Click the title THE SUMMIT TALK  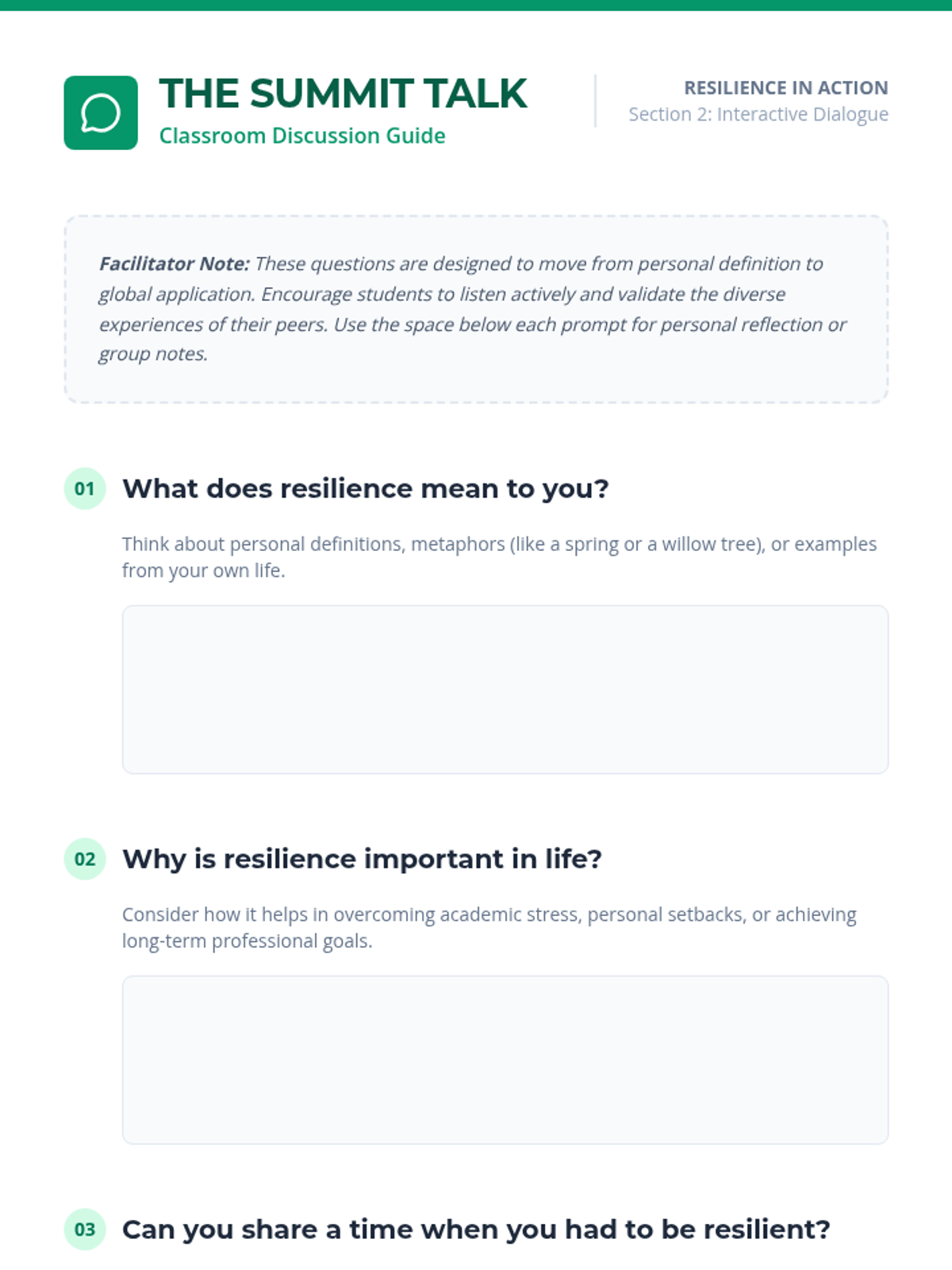[x=343, y=94]
